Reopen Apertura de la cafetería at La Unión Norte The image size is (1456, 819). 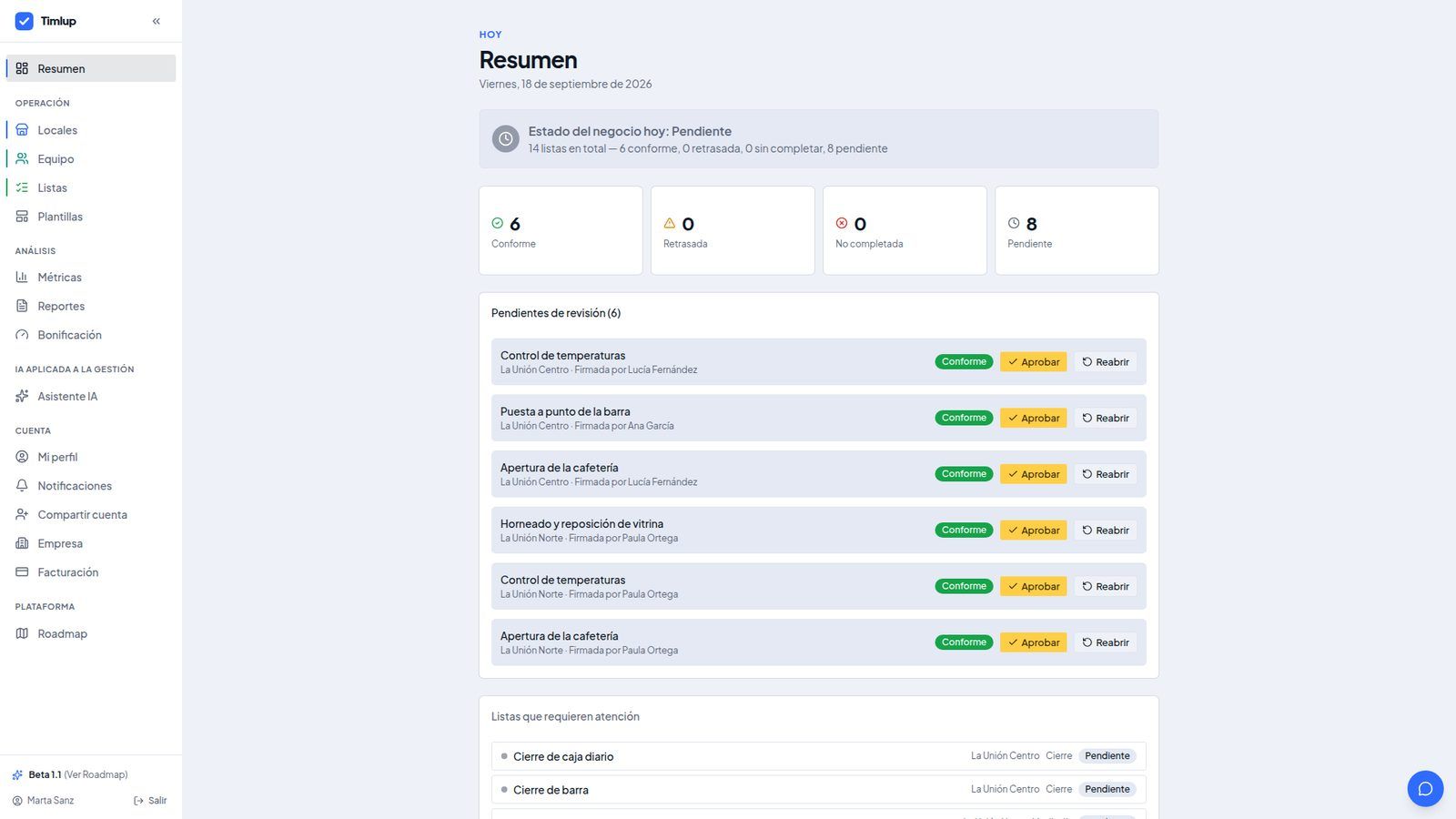tap(1106, 642)
